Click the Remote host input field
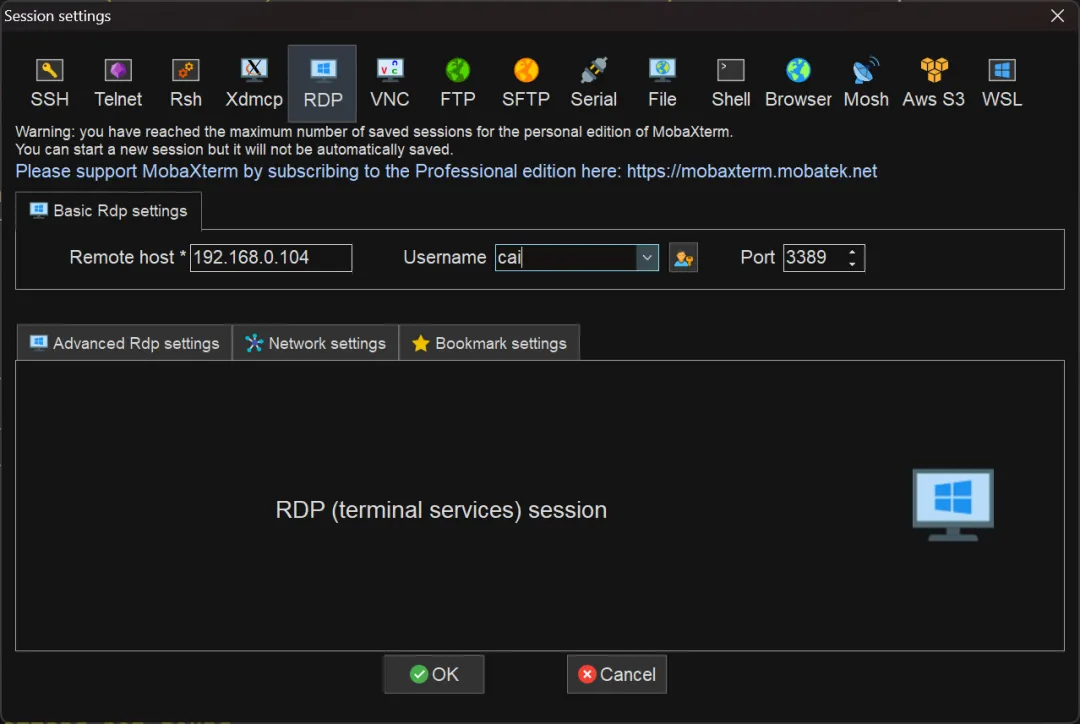The height and width of the screenshot is (724, 1080). point(271,258)
